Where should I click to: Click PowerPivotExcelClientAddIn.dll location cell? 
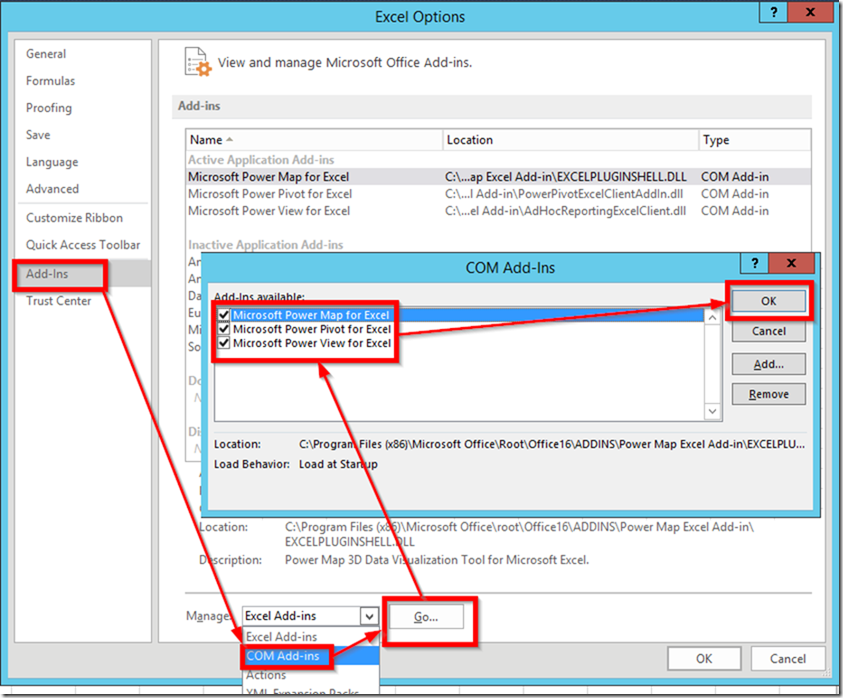564,194
